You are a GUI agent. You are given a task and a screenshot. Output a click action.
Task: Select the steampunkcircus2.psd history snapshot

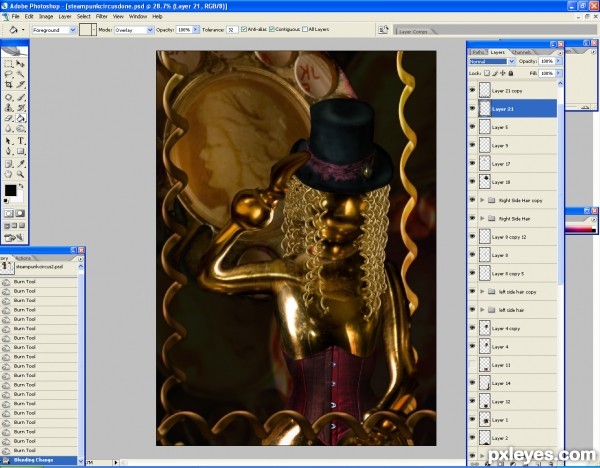click(39, 267)
